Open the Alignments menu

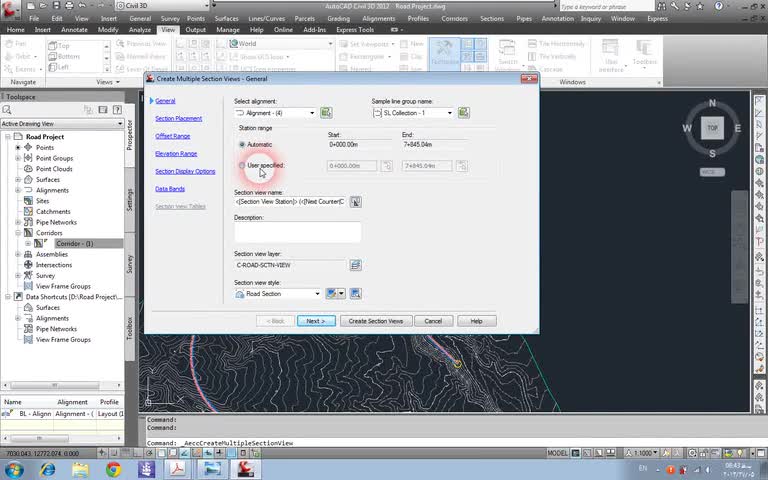pyautogui.click(x=379, y=19)
